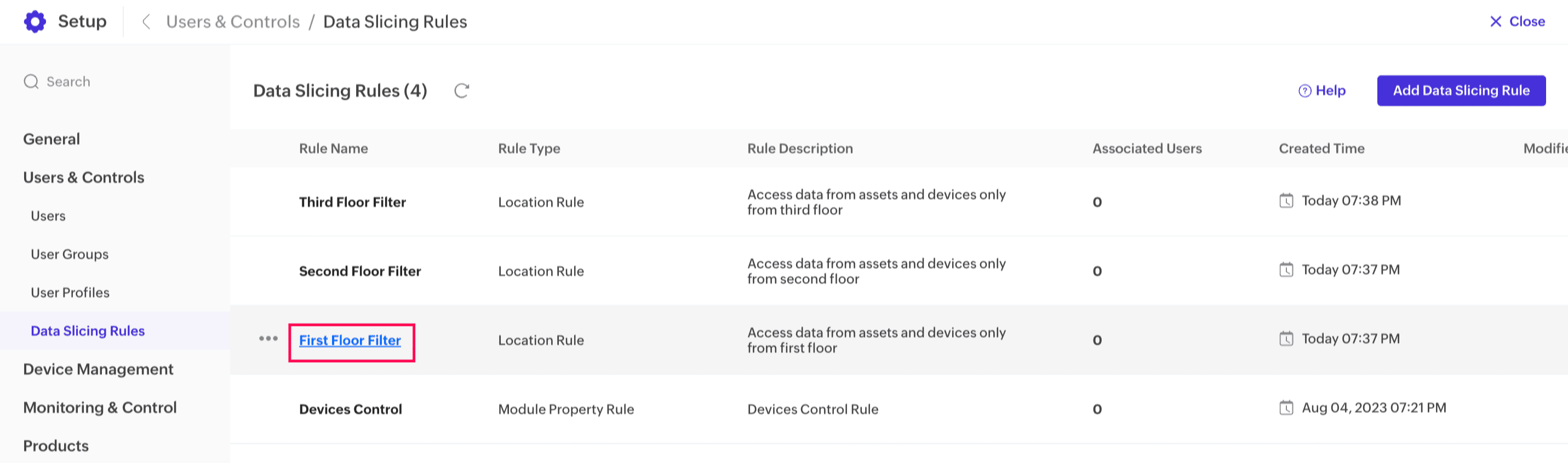Expand the General section in sidebar
1568x463 pixels.
tap(51, 139)
